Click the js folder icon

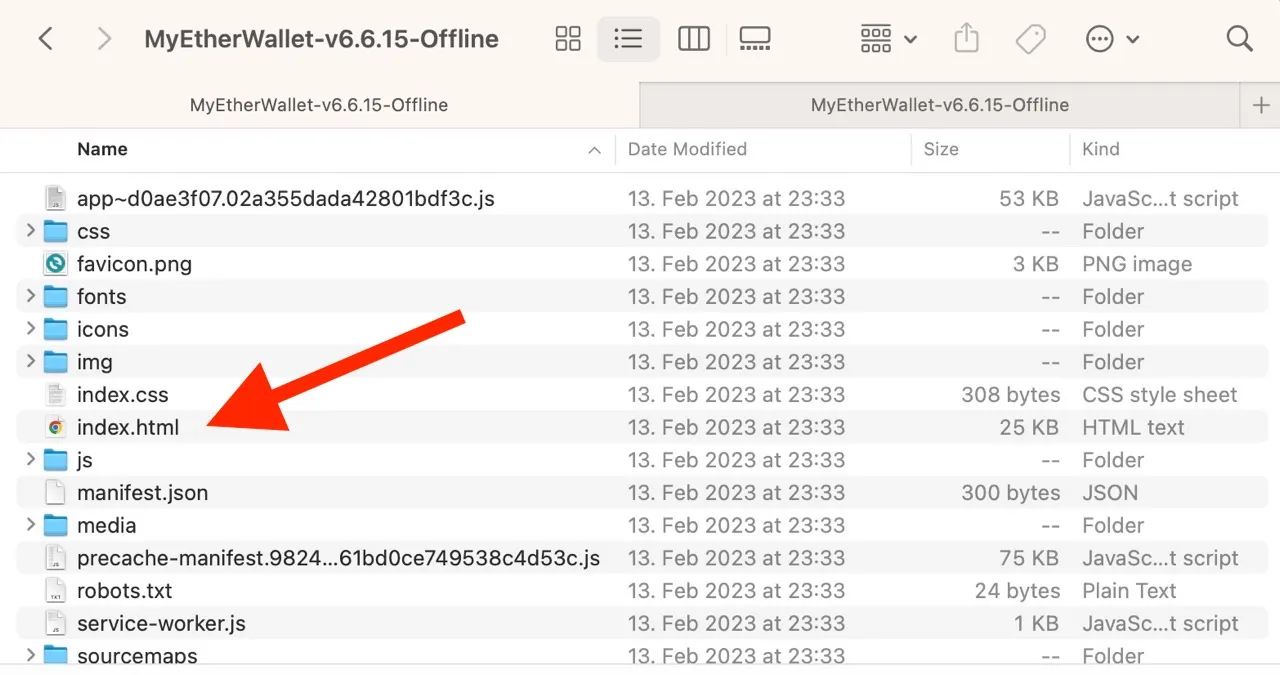pyautogui.click(x=56, y=459)
